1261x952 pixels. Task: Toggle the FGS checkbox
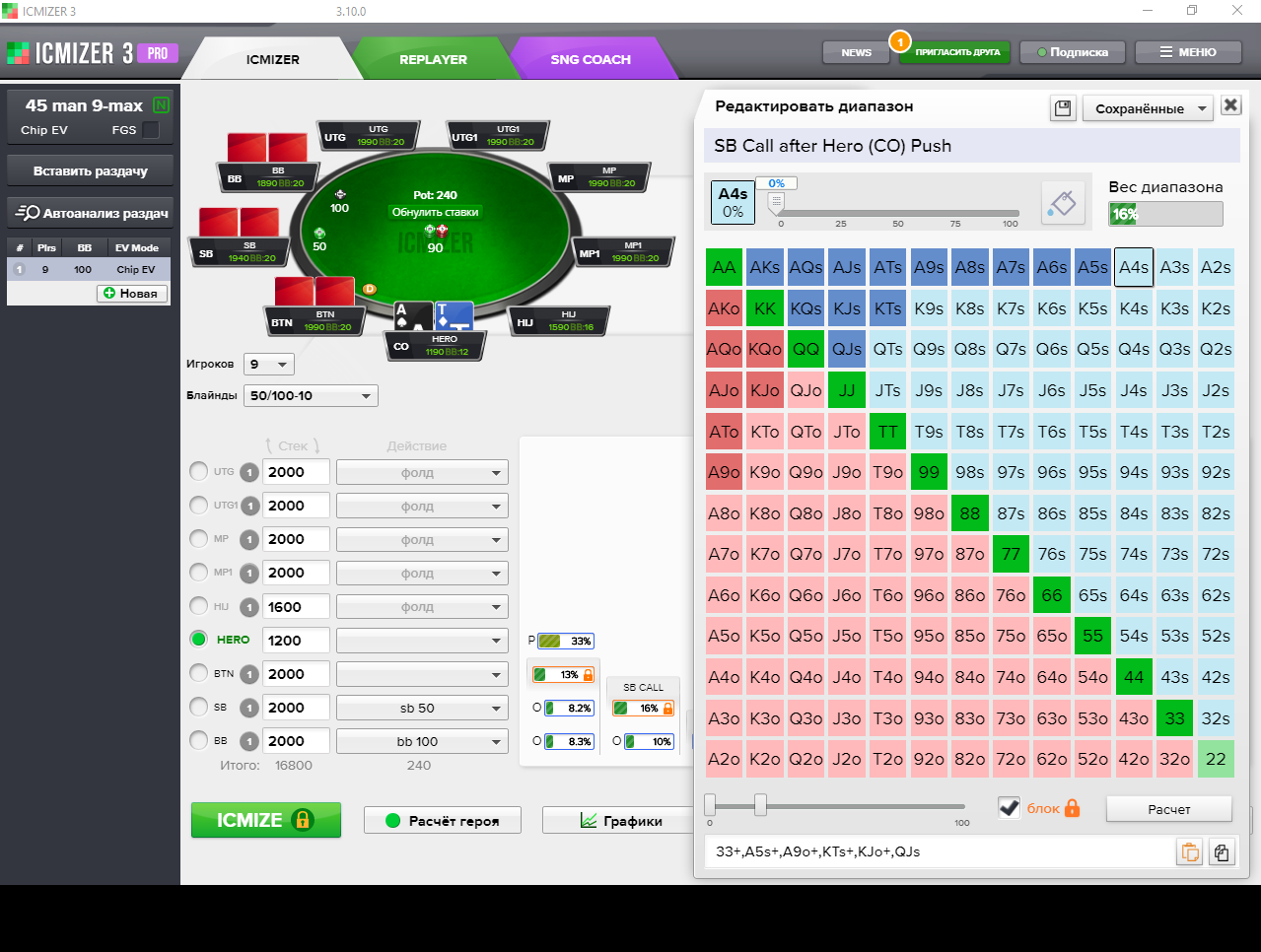(151, 130)
